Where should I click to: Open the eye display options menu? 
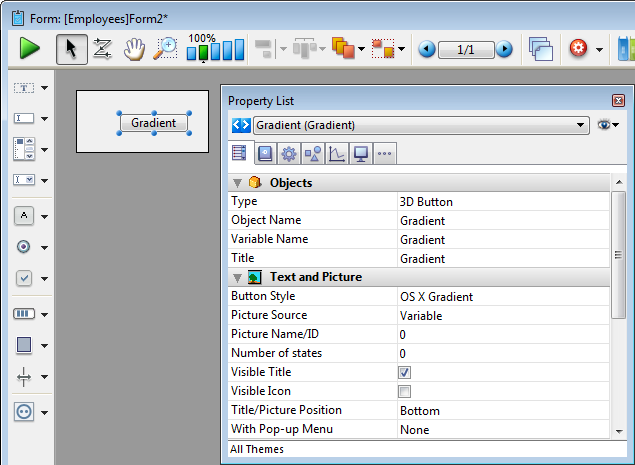coord(607,125)
